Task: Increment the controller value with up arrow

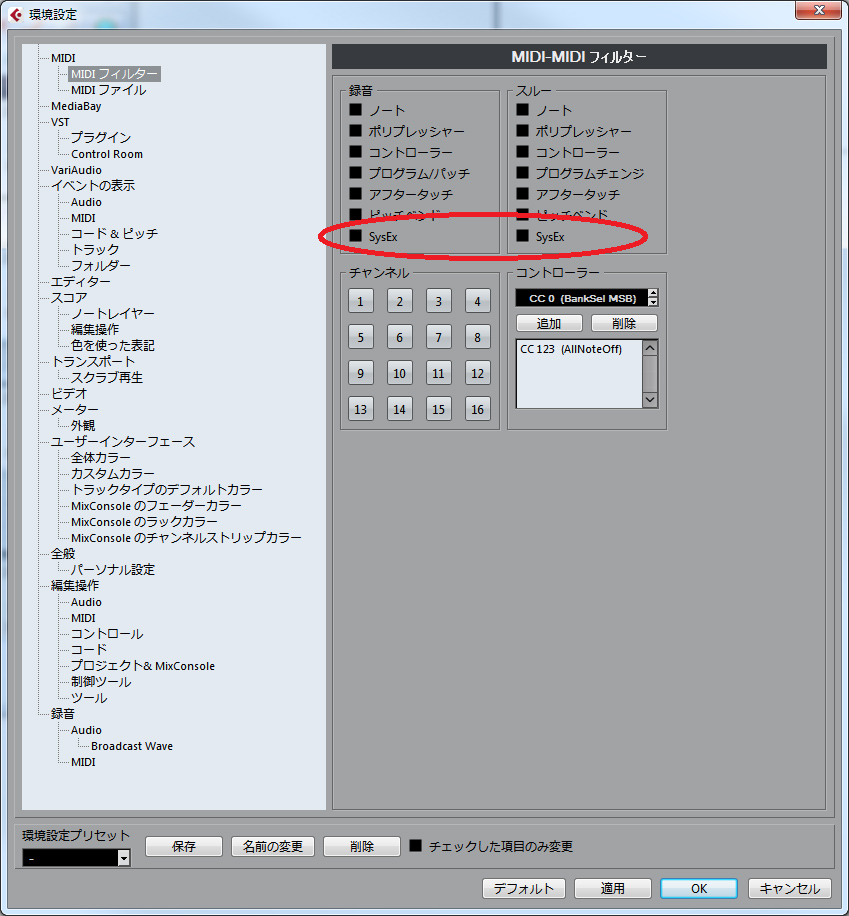Action: click(653, 293)
